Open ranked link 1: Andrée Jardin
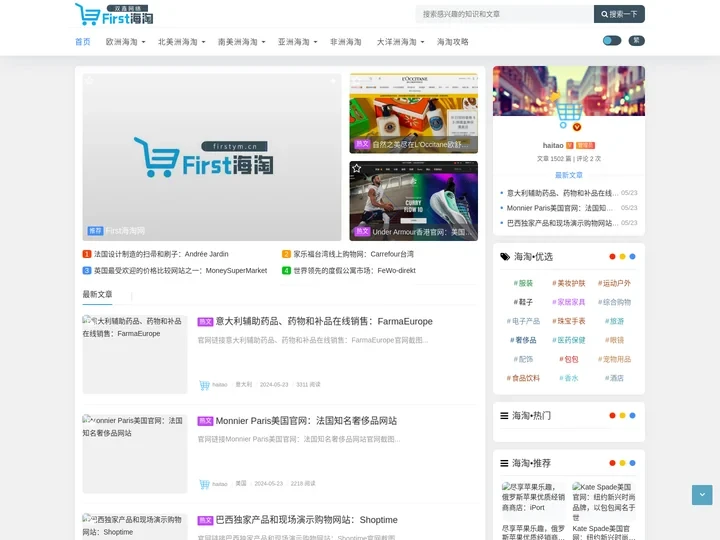720x540 pixels. point(161,254)
